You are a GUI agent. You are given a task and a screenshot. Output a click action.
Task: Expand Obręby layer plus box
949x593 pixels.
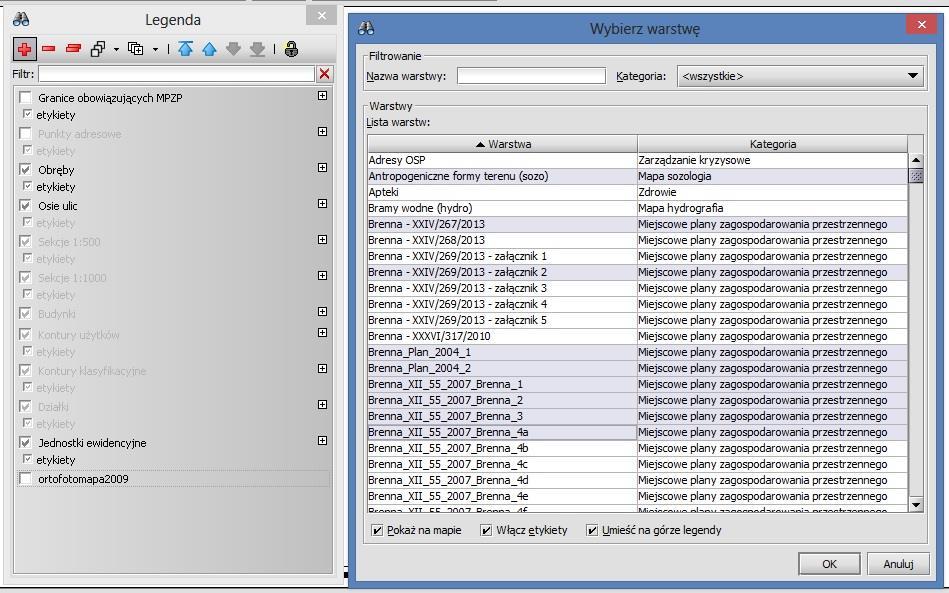click(x=323, y=168)
